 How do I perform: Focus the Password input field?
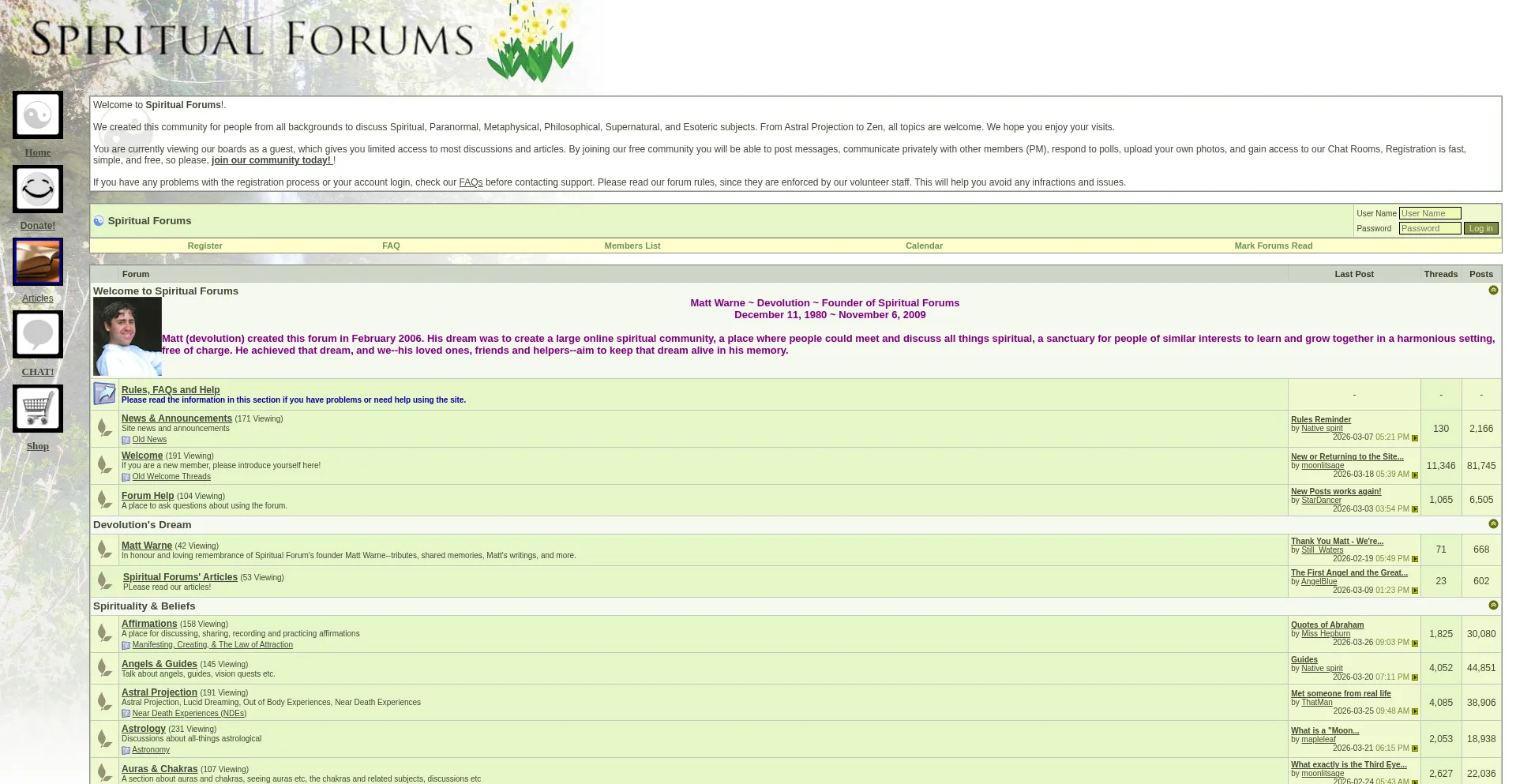pyautogui.click(x=1430, y=228)
